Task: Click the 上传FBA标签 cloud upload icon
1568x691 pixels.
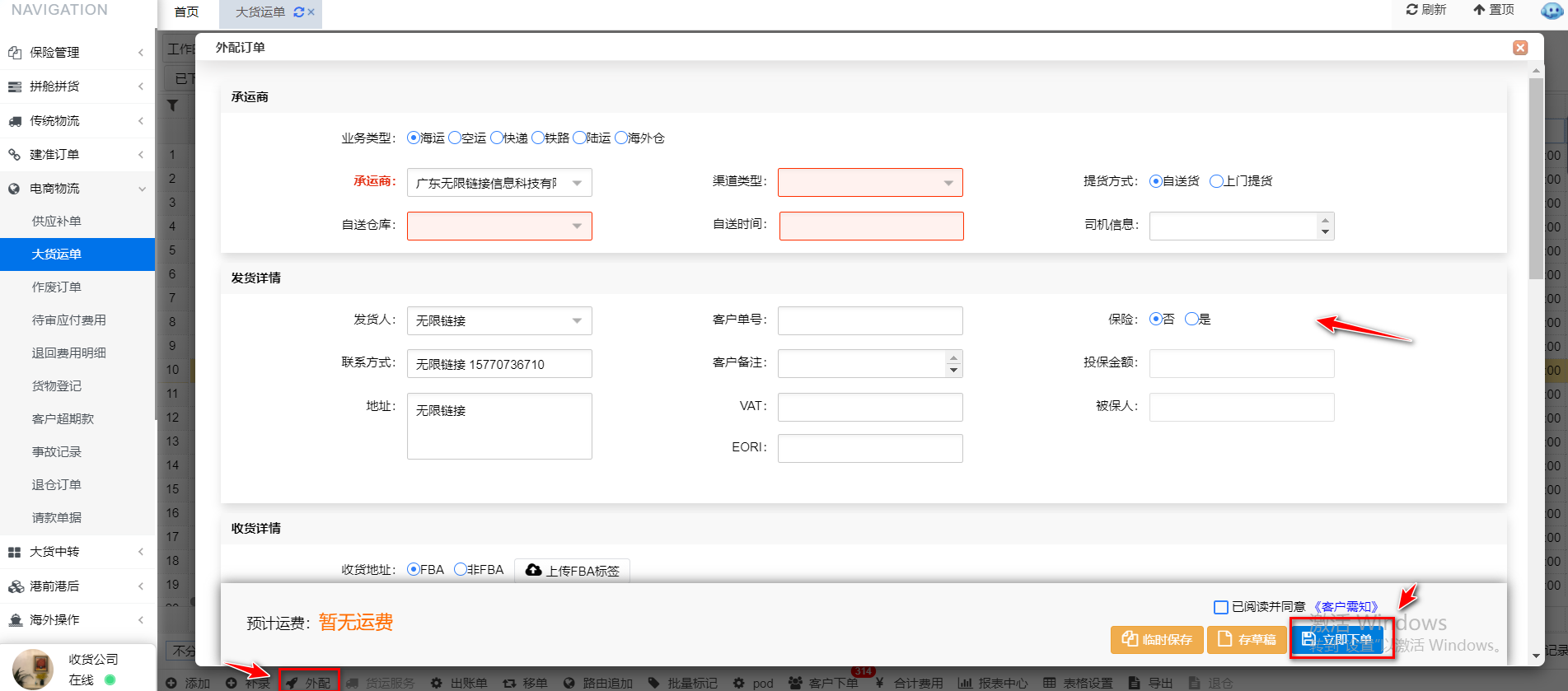Action: 533,570
